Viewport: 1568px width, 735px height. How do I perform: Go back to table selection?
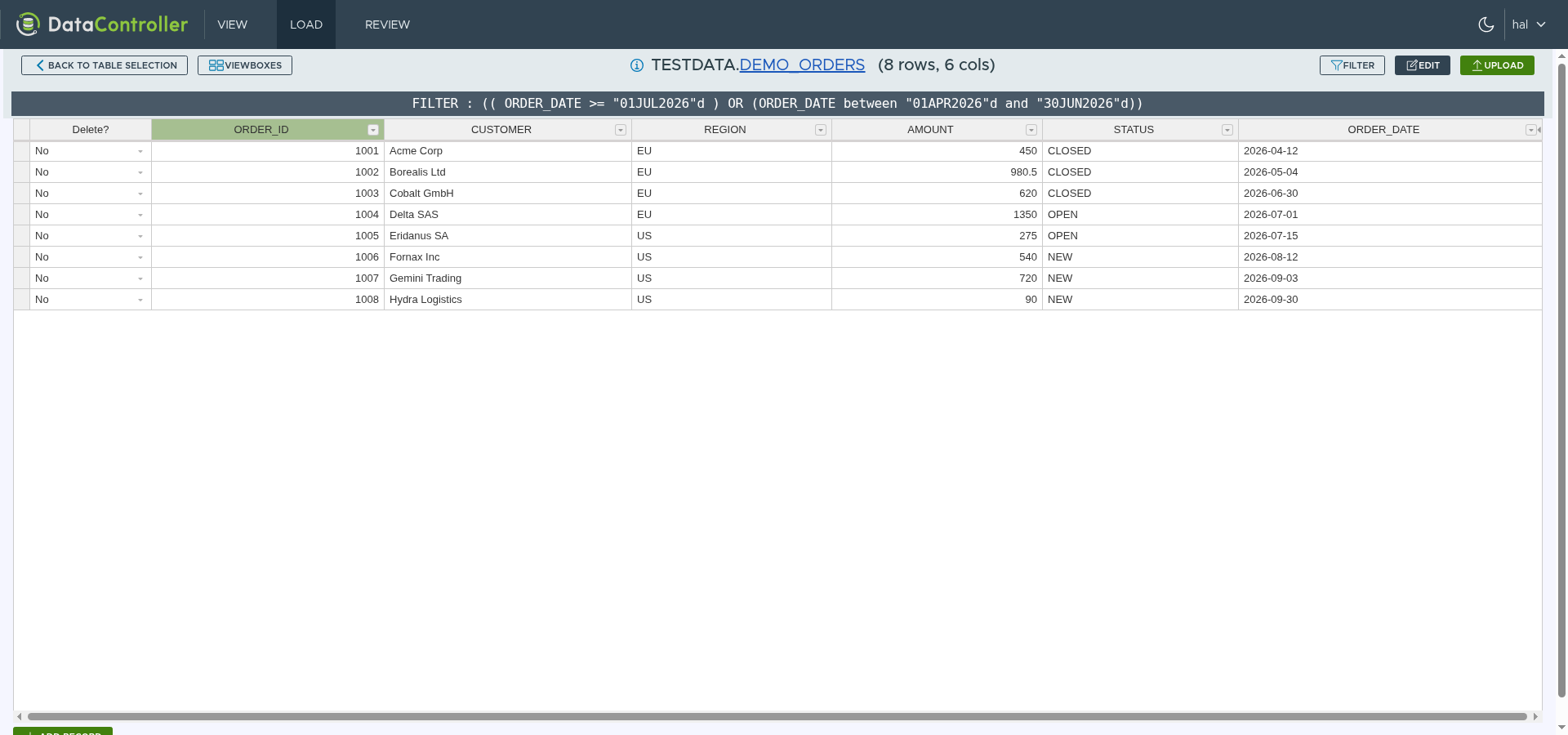pyautogui.click(x=105, y=65)
